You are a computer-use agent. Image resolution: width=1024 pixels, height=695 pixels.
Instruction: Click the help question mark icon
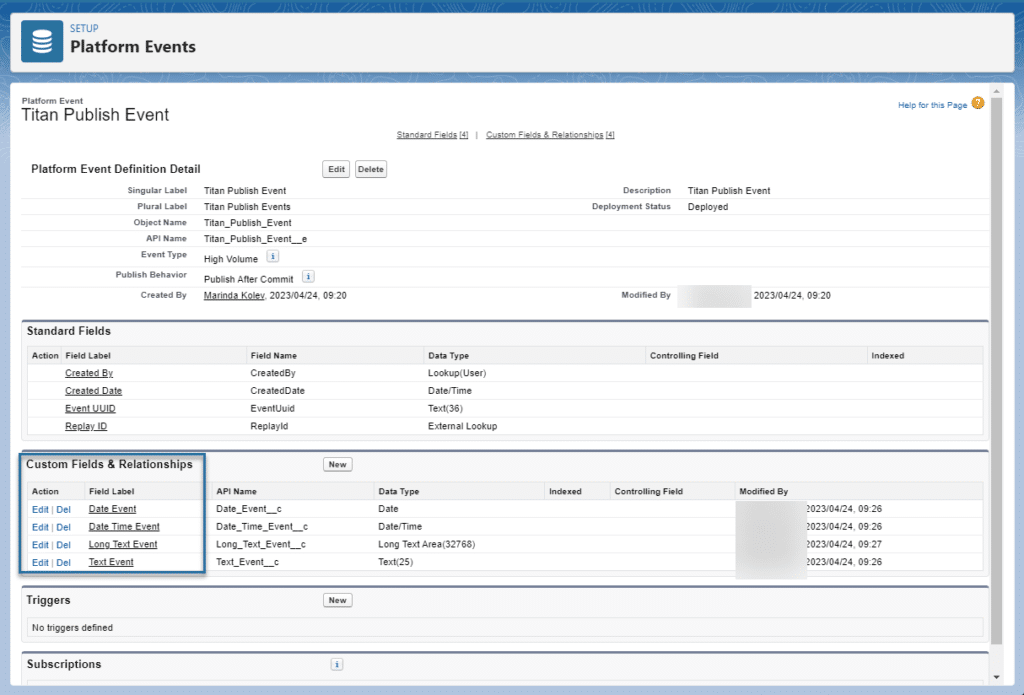pyautogui.click(x=978, y=104)
